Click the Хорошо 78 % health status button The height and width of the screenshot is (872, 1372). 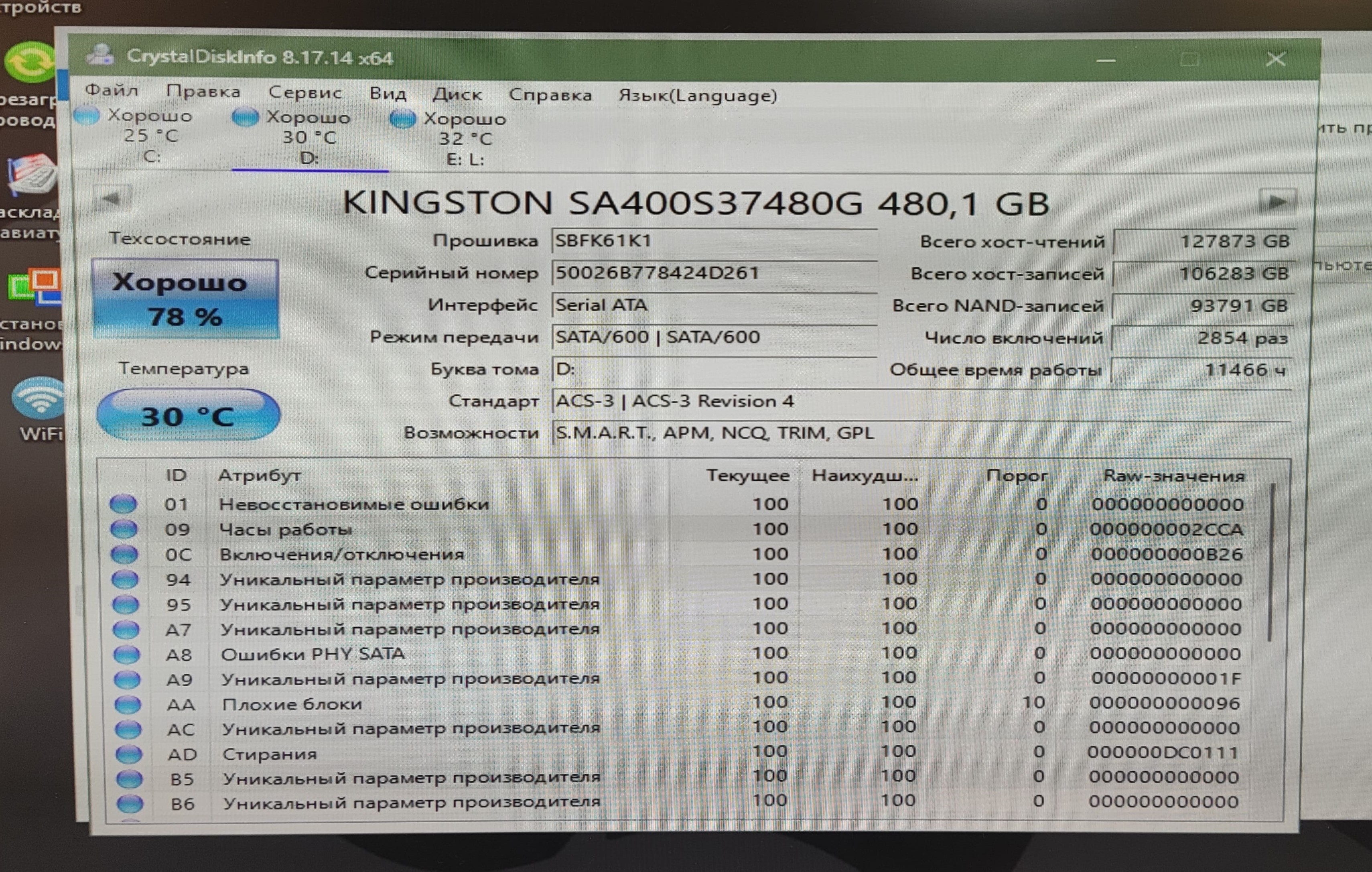(185, 299)
